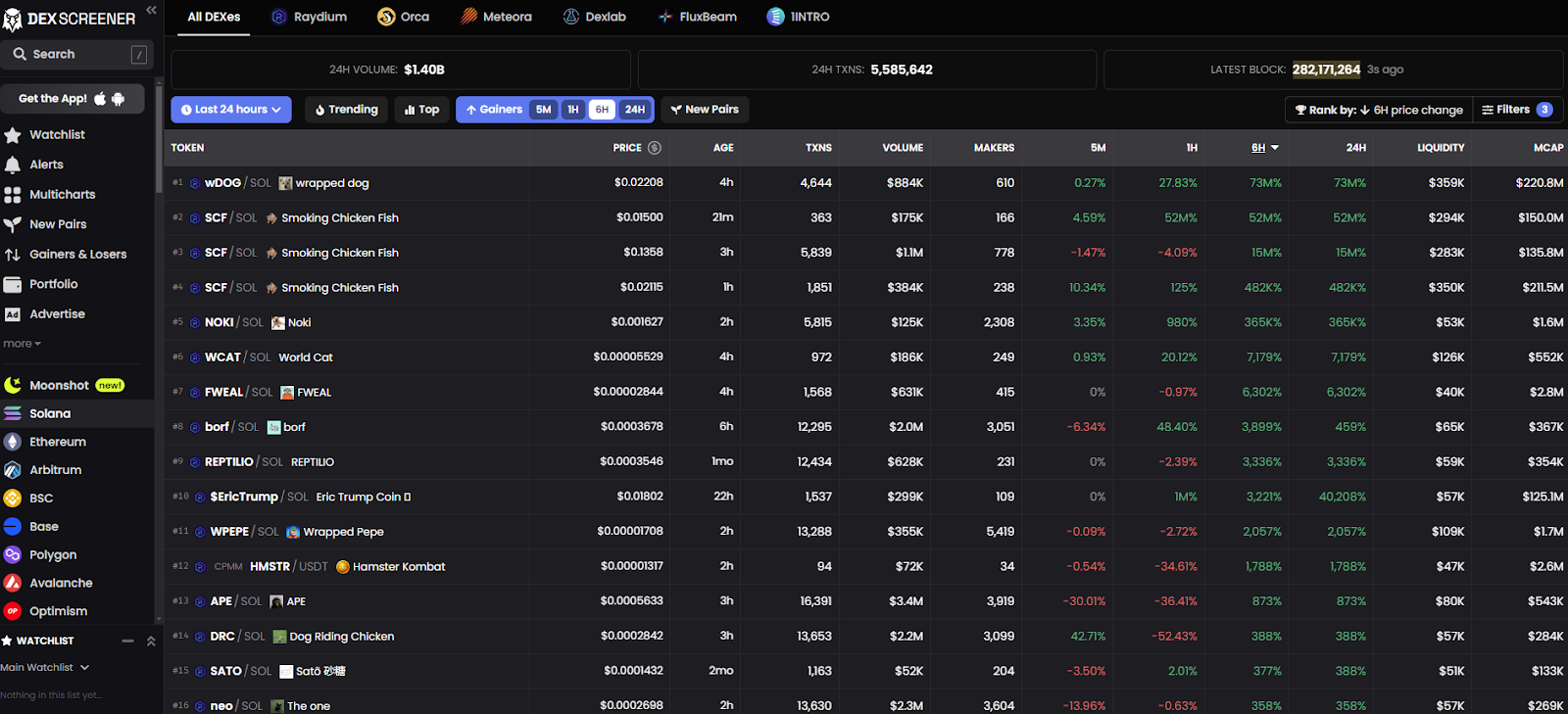Click the Get the App button

pyautogui.click(x=72, y=99)
